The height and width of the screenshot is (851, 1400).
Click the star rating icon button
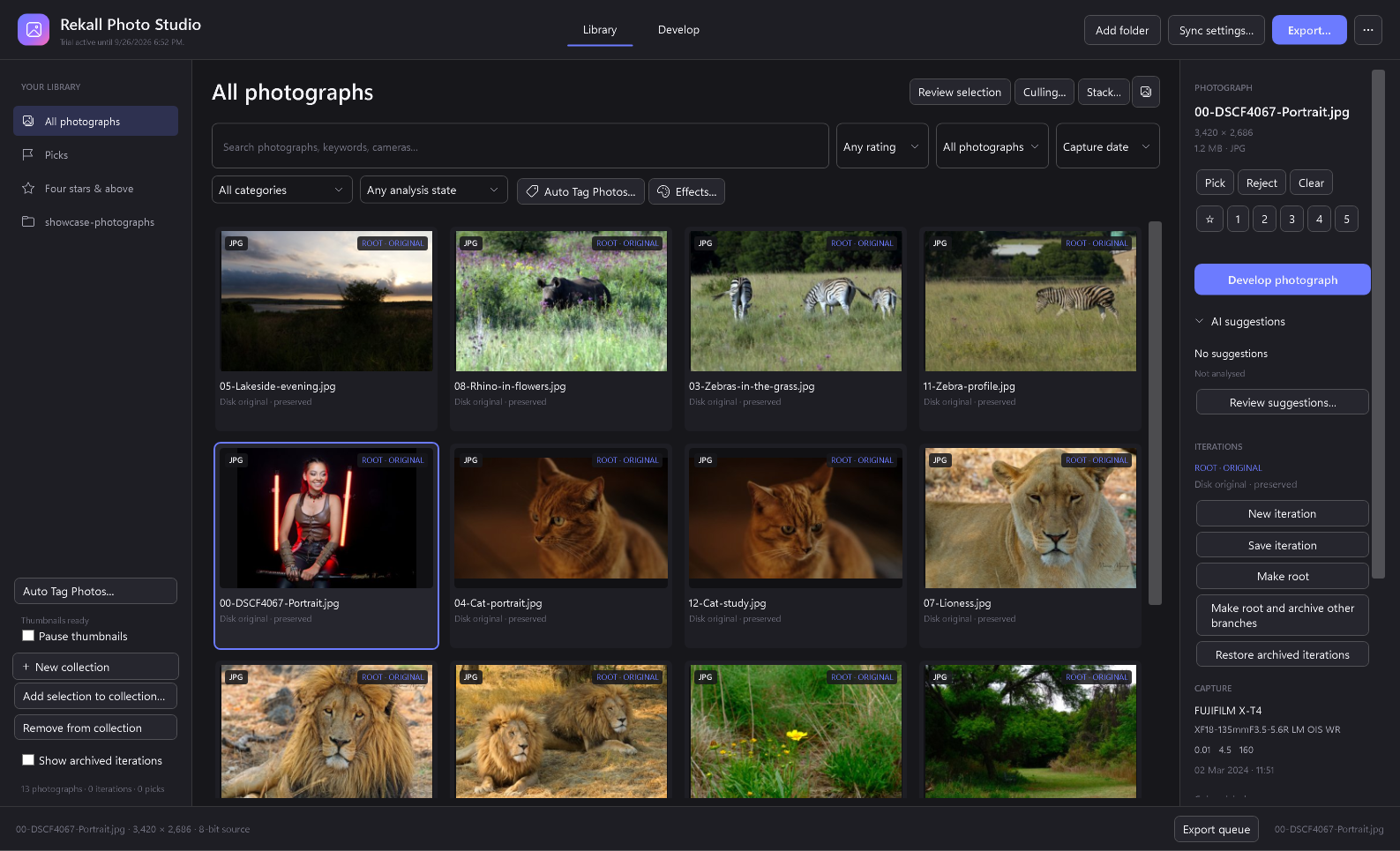pos(1209,219)
